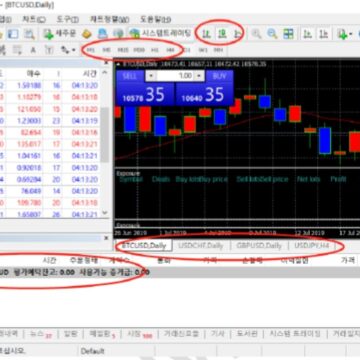Switch chart to line chart type
Image resolution: width=360 pixels, height=360 pixels.
click(x=237, y=33)
